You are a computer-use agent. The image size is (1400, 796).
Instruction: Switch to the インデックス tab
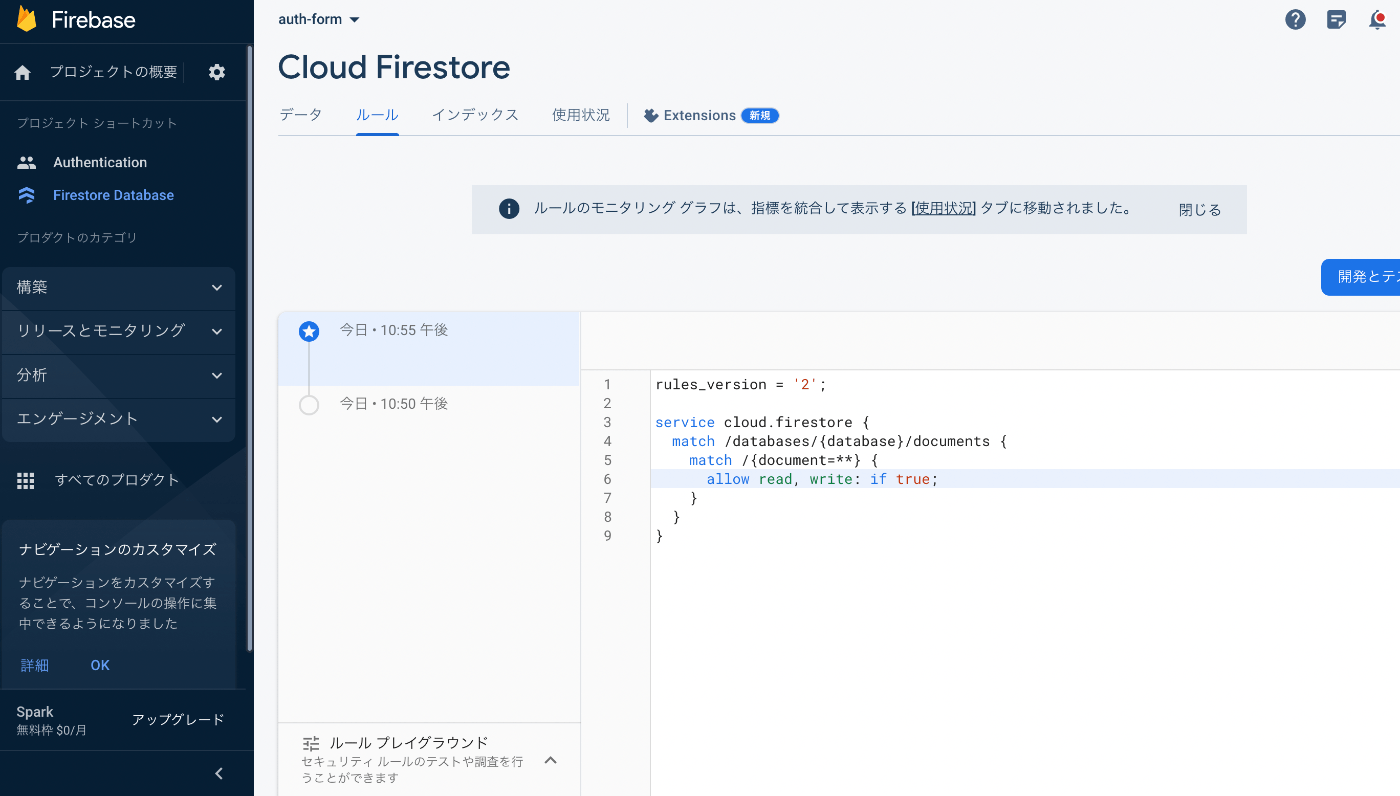(475, 115)
